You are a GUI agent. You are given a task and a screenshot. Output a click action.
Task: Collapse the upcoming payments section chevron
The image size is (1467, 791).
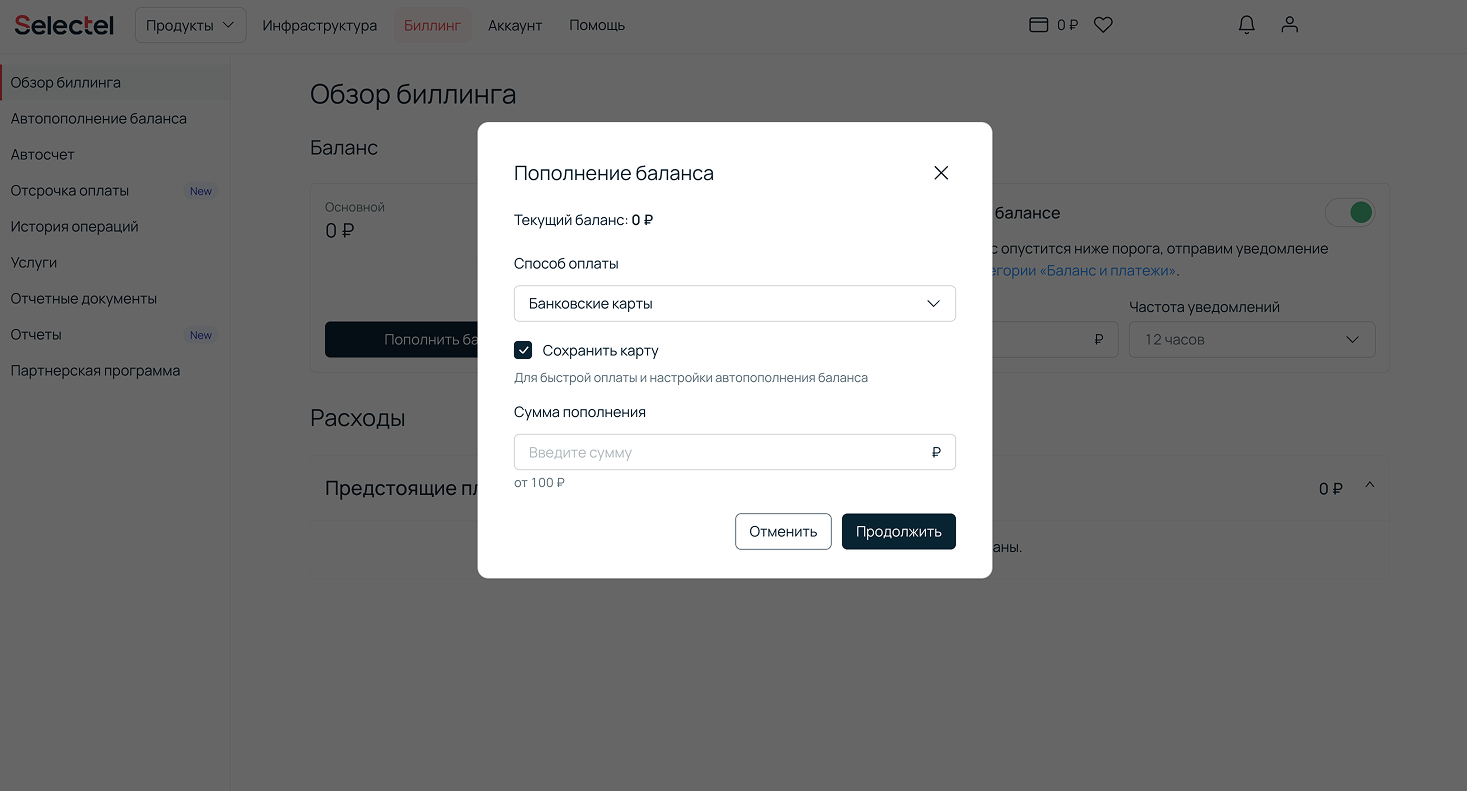tap(1370, 486)
